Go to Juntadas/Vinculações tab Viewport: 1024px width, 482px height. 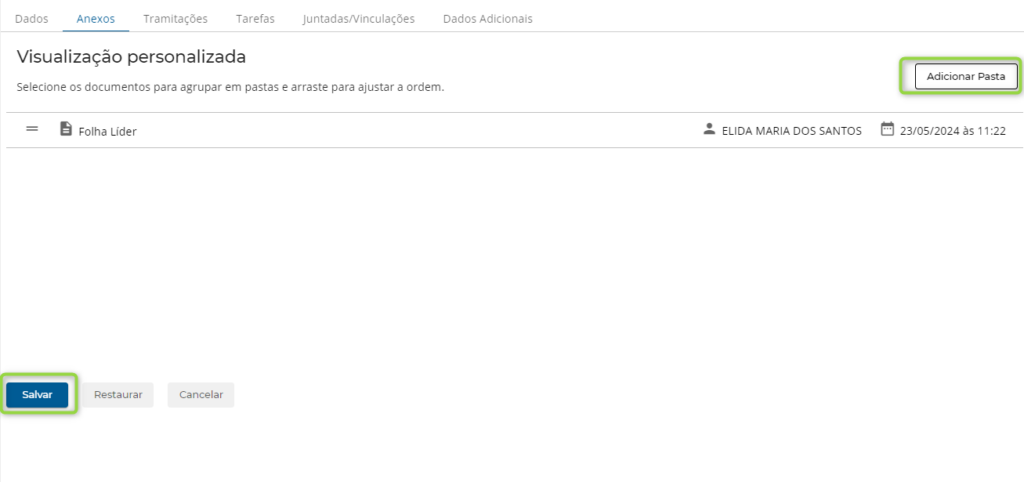point(359,19)
